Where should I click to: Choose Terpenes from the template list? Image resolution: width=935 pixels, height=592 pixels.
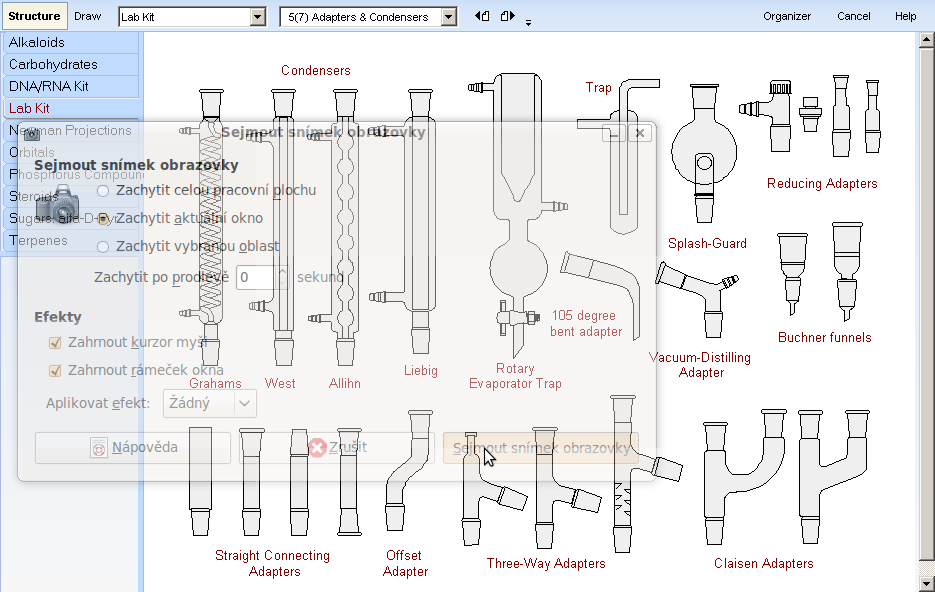tap(71, 241)
